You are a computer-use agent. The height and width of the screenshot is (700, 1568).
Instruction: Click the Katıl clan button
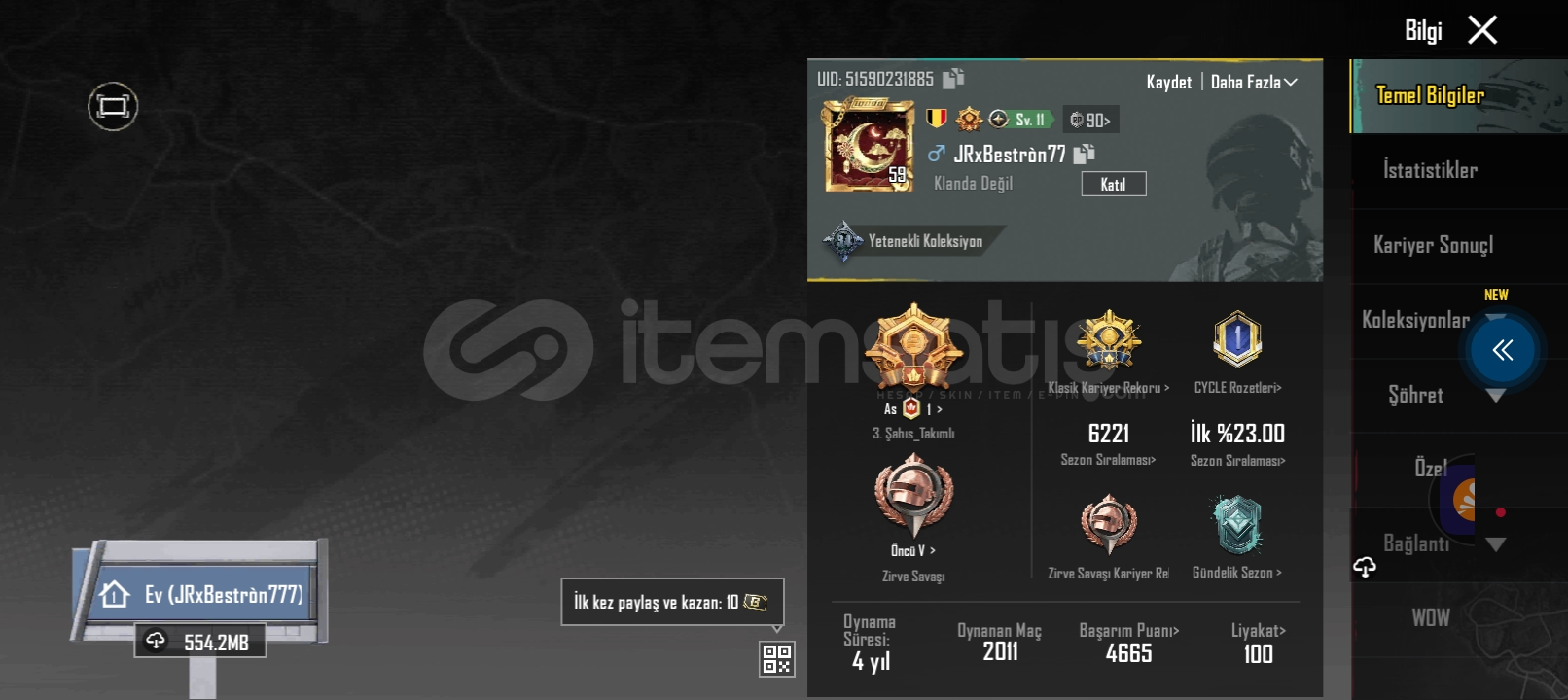[x=1114, y=184]
